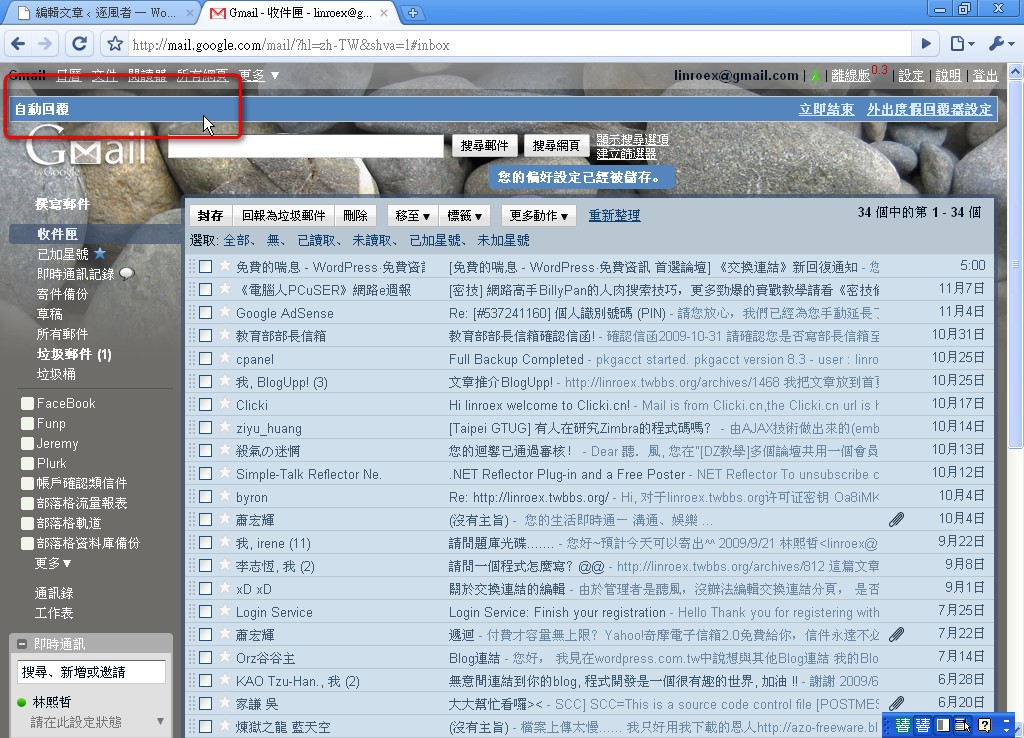
Task: Check the box for Google AdSense email
Action: click(206, 312)
